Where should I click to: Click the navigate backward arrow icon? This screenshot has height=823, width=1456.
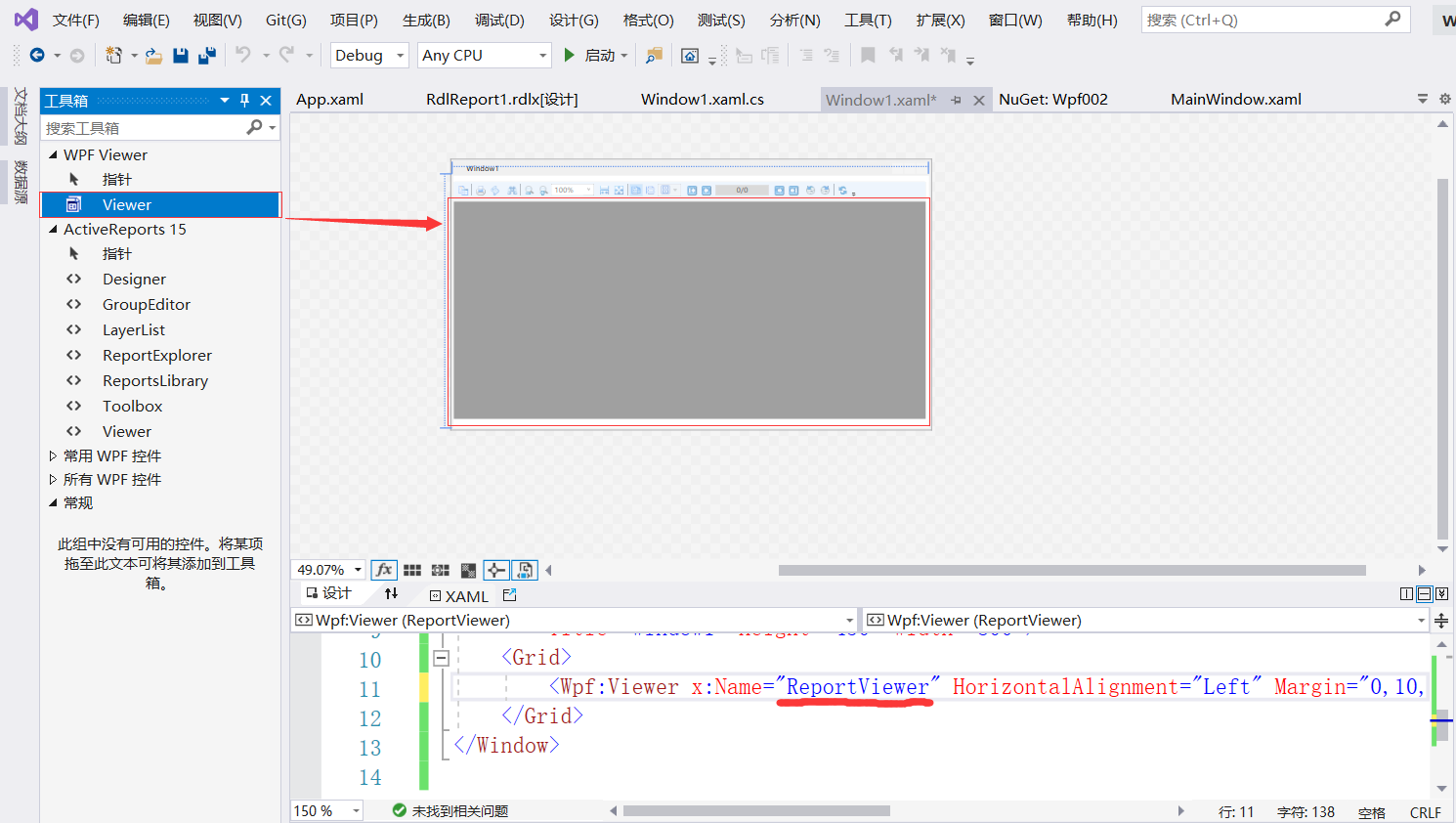[x=37, y=56]
